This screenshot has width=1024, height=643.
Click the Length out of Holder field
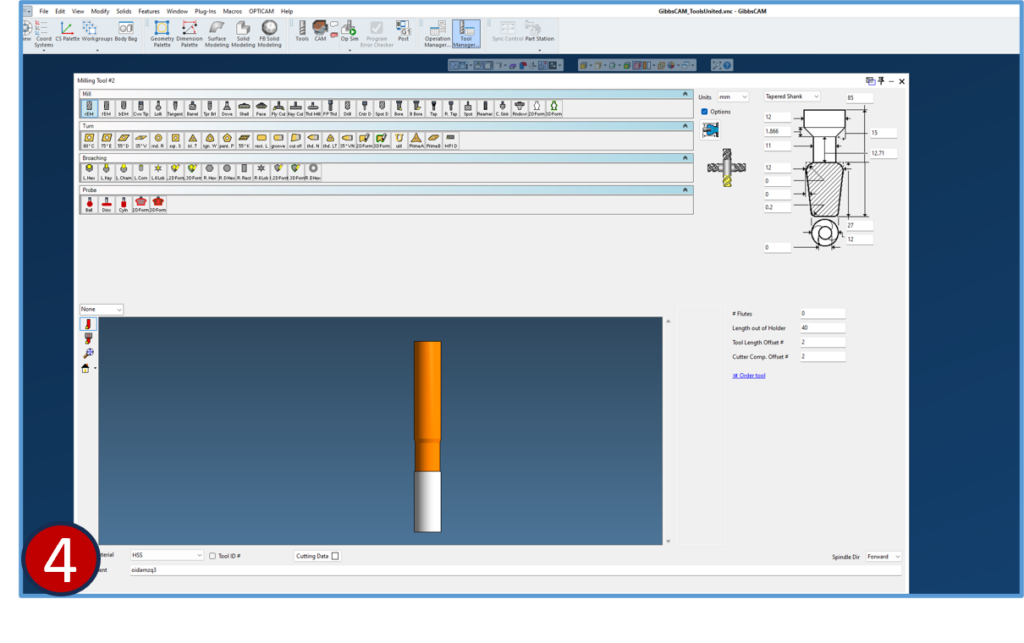point(822,328)
